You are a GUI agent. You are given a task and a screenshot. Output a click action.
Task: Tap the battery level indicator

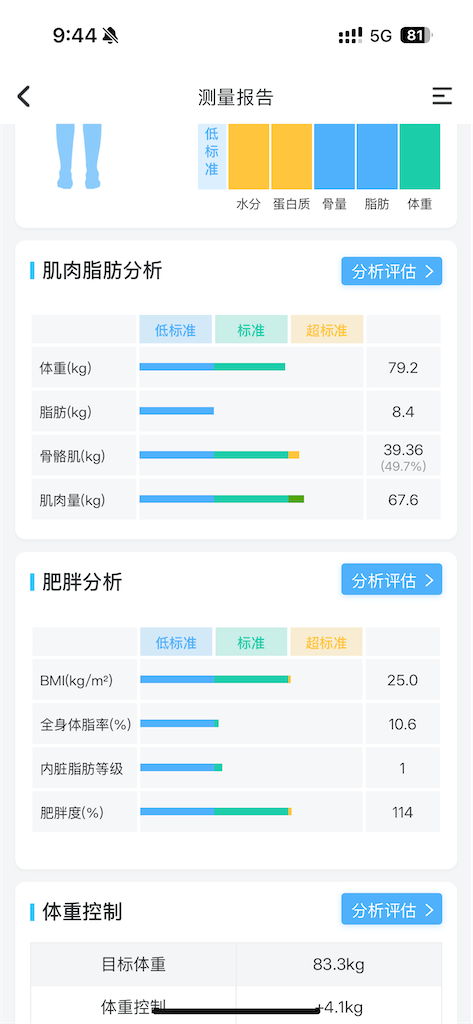416,35
